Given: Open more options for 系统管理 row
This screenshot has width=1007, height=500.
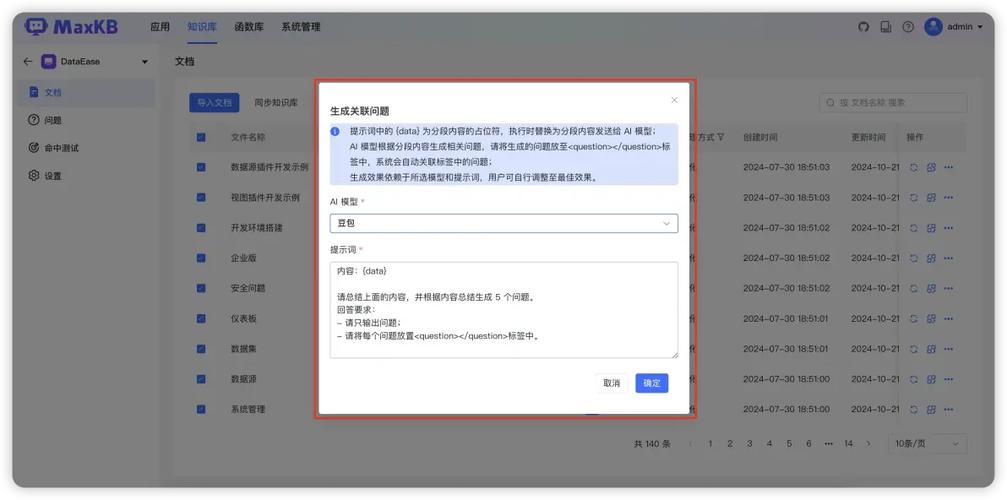Looking at the screenshot, I should coord(949,409).
